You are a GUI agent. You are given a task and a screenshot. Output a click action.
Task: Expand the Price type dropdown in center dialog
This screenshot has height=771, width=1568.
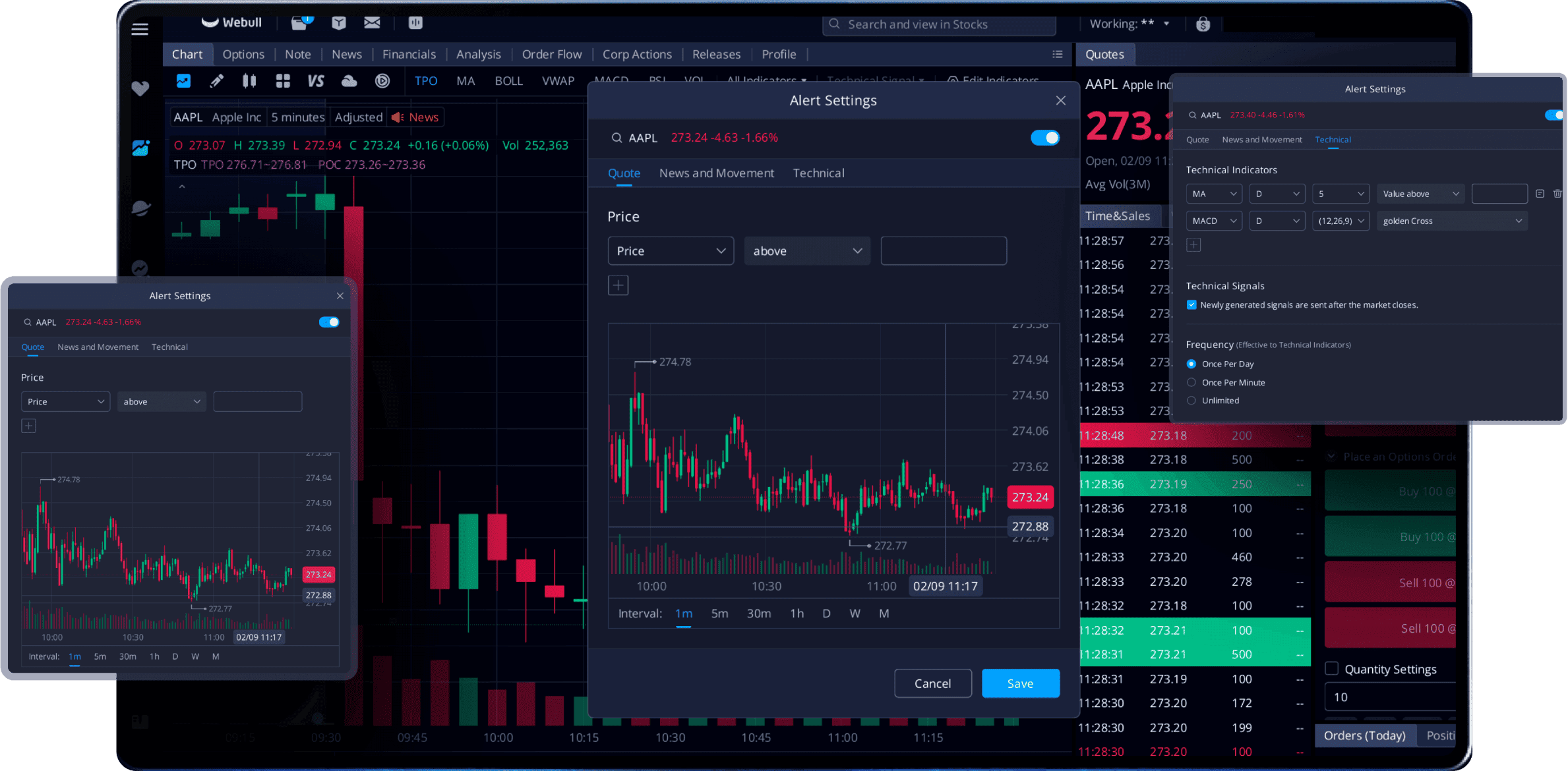click(x=671, y=251)
